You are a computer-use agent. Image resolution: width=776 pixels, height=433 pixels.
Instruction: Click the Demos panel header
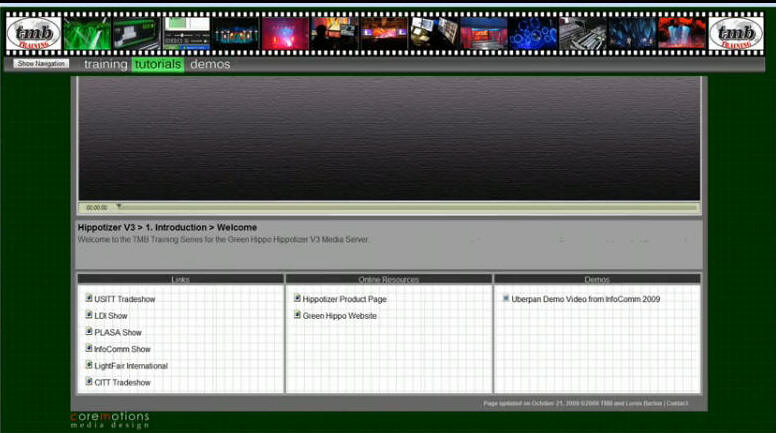[597, 279]
